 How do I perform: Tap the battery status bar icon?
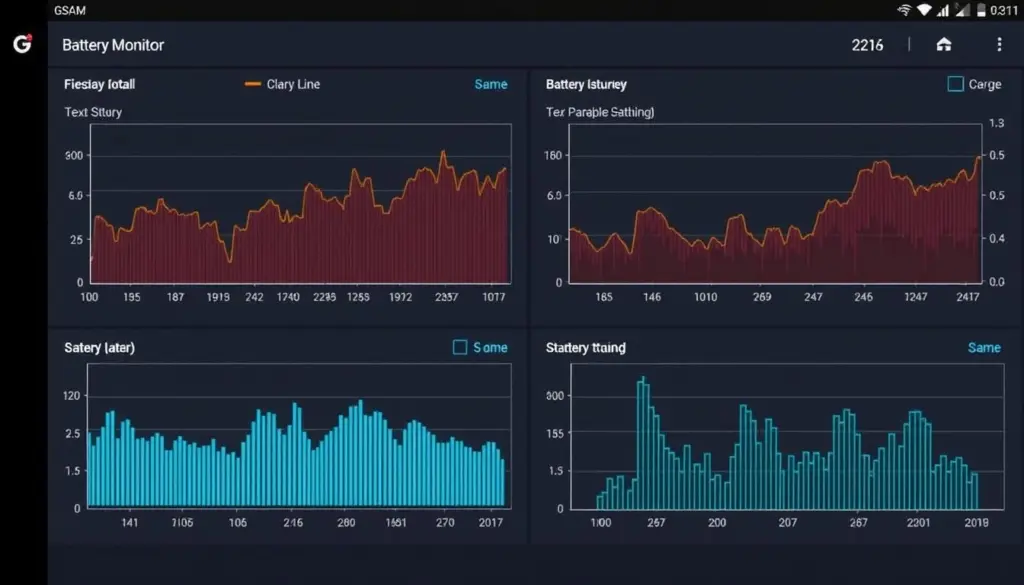click(981, 10)
